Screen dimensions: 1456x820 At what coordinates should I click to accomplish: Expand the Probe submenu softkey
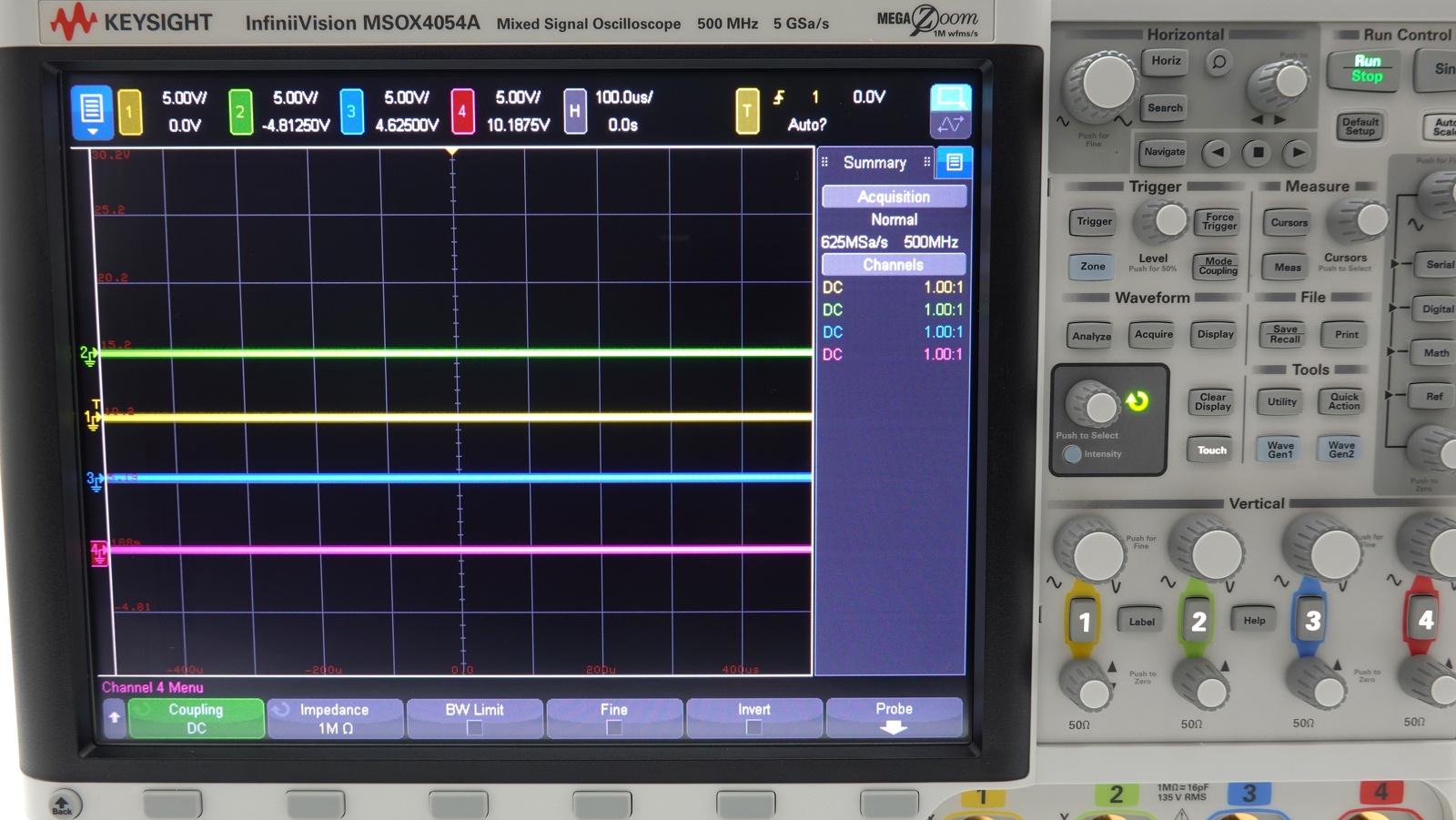coord(894,717)
